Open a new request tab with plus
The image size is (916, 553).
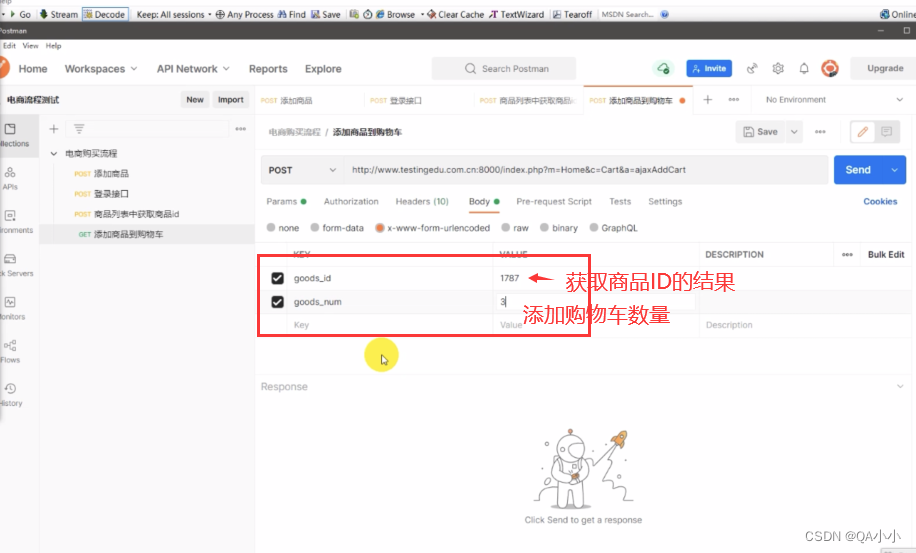pyautogui.click(x=707, y=100)
